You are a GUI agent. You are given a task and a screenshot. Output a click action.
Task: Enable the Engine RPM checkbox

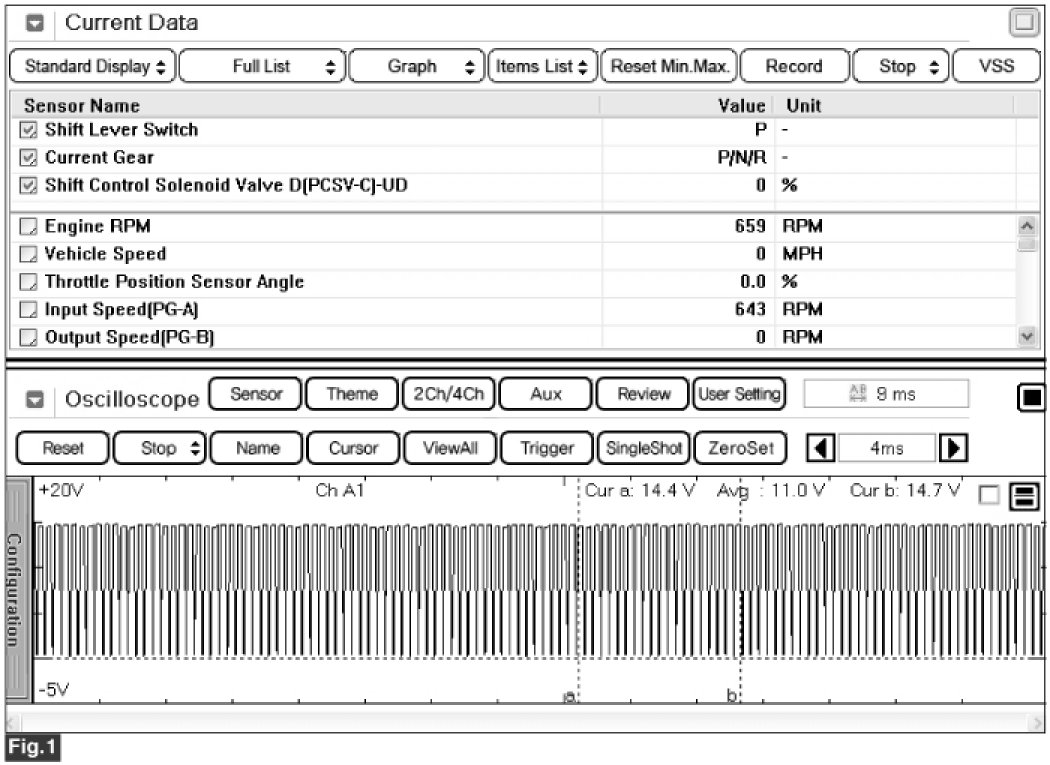[x=28, y=227]
